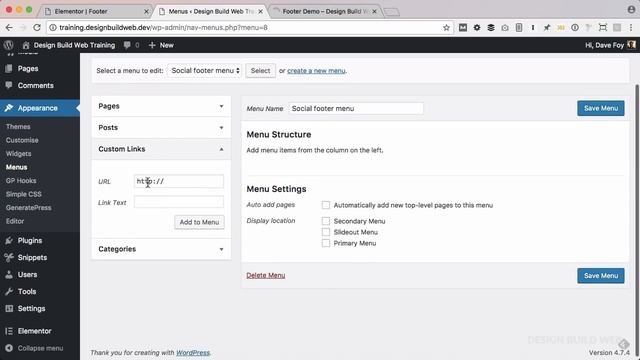
Task: Click the Select menu button
Action: [x=260, y=71]
